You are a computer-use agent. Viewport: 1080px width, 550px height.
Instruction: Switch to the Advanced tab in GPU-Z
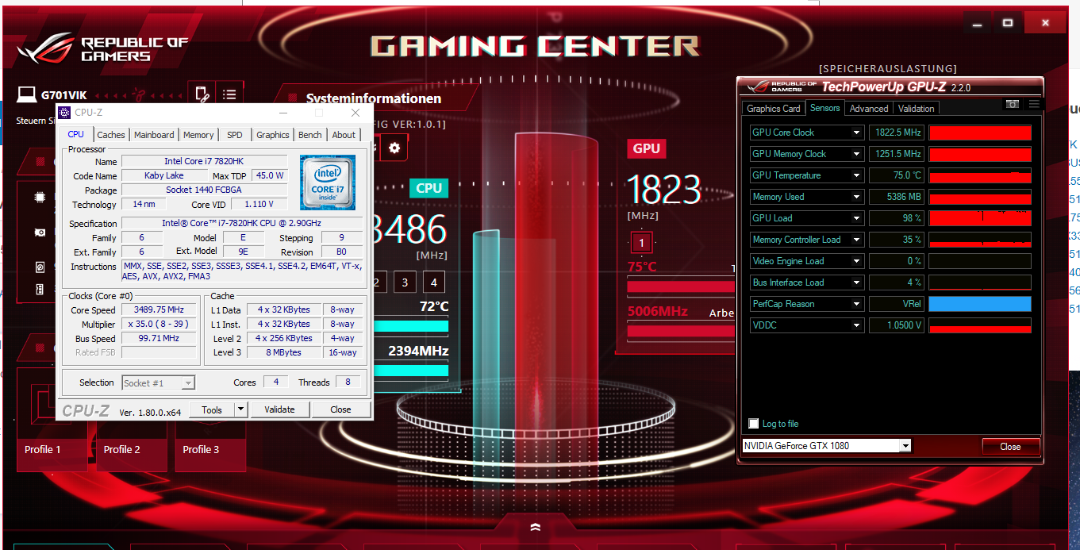coord(869,109)
